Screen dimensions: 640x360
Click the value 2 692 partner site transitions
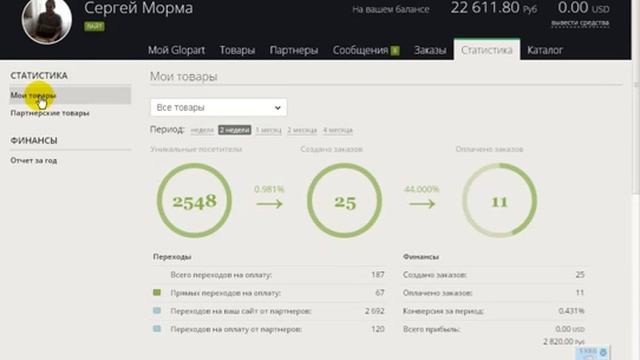click(375, 311)
